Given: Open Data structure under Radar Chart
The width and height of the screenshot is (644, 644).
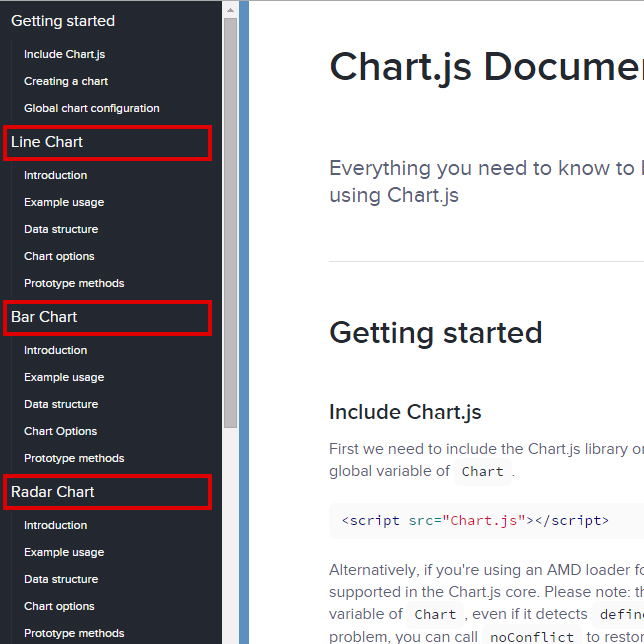Looking at the screenshot, I should (x=61, y=579).
